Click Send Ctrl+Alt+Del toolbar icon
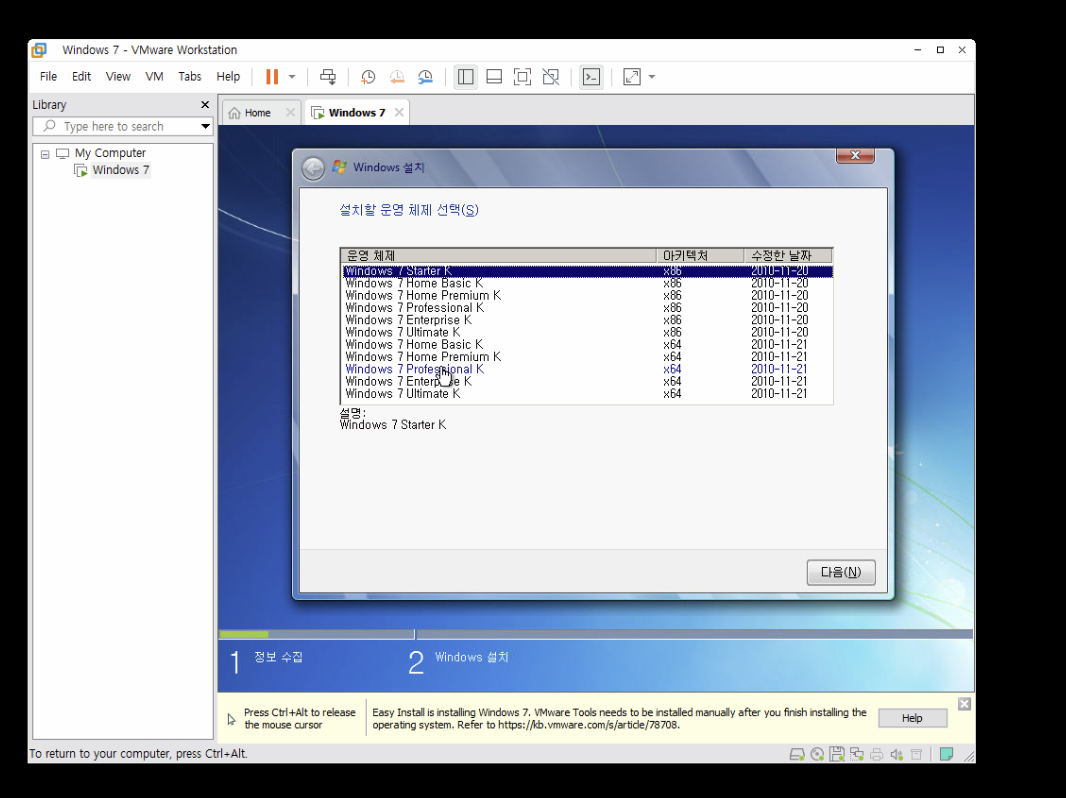 [x=328, y=77]
